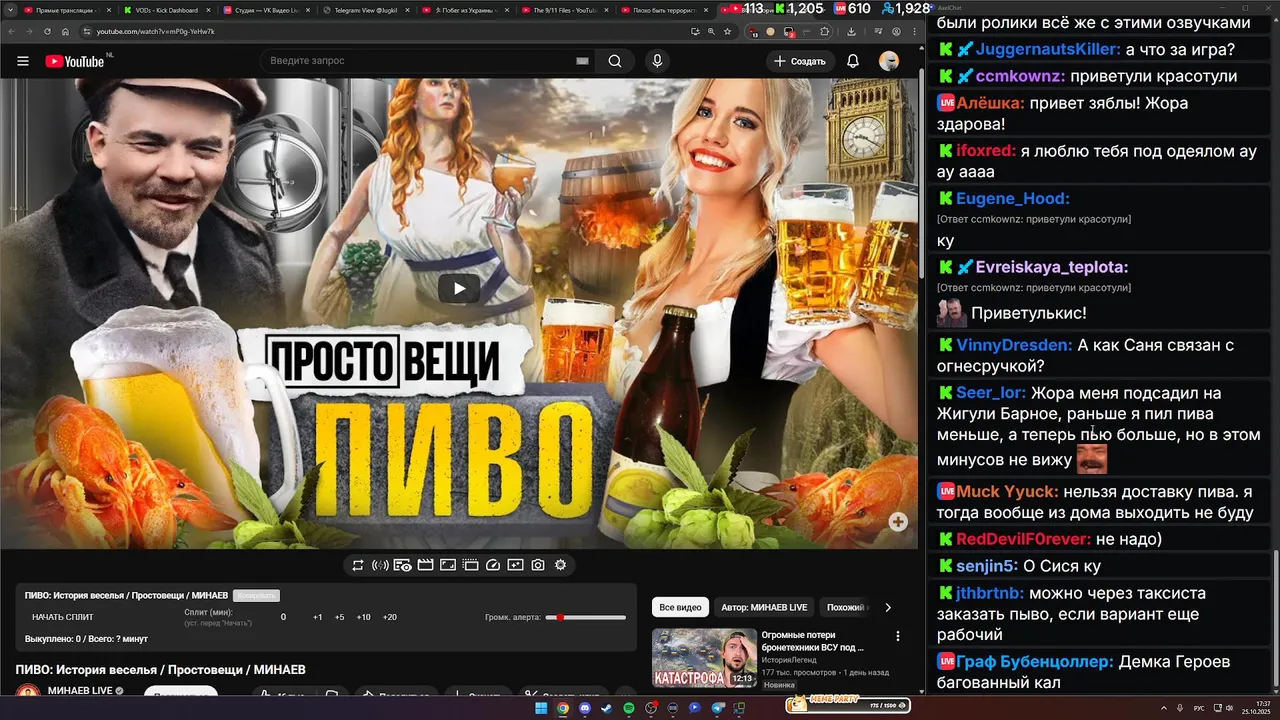Go to the YouTube home logo
1280x720 pixels.
point(75,61)
